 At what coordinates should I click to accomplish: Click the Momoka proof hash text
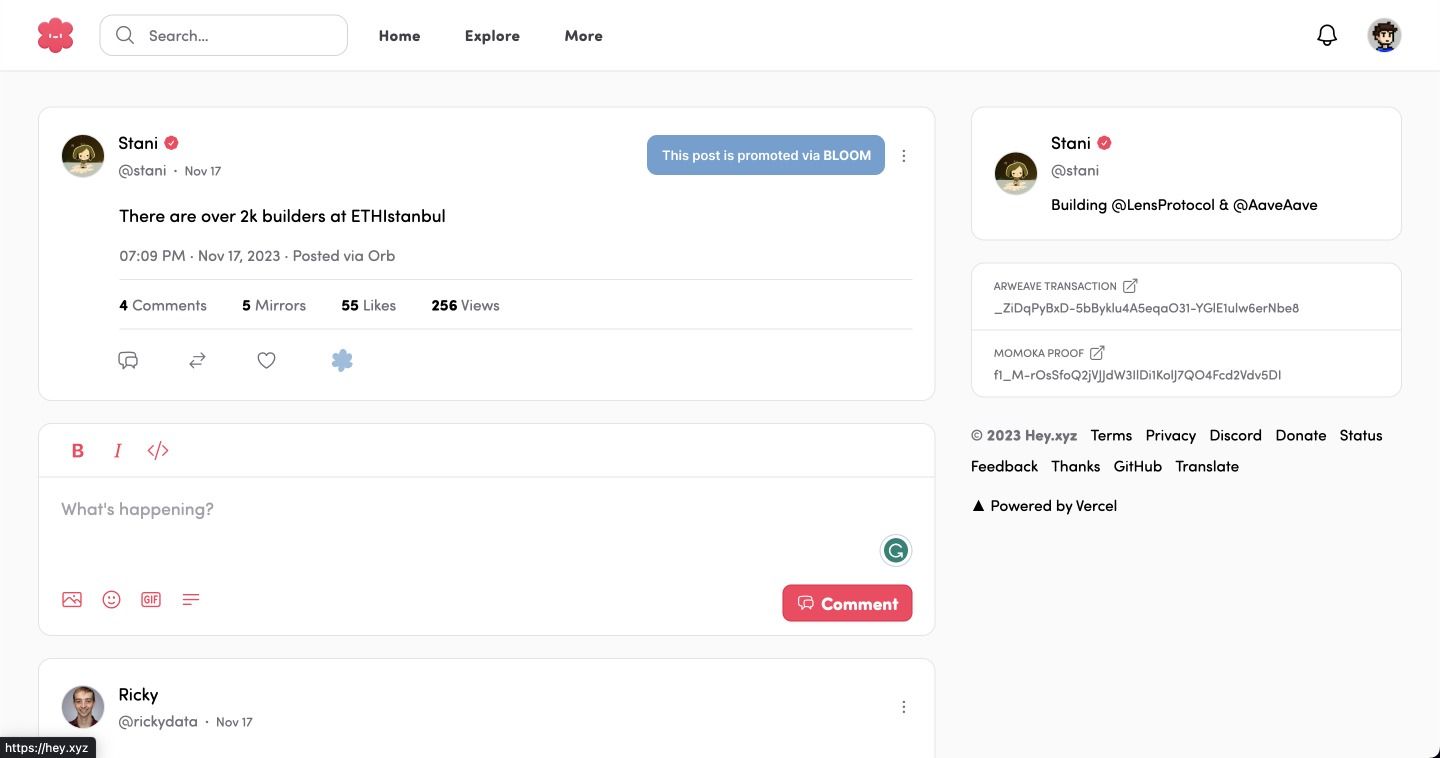pyautogui.click(x=1137, y=375)
